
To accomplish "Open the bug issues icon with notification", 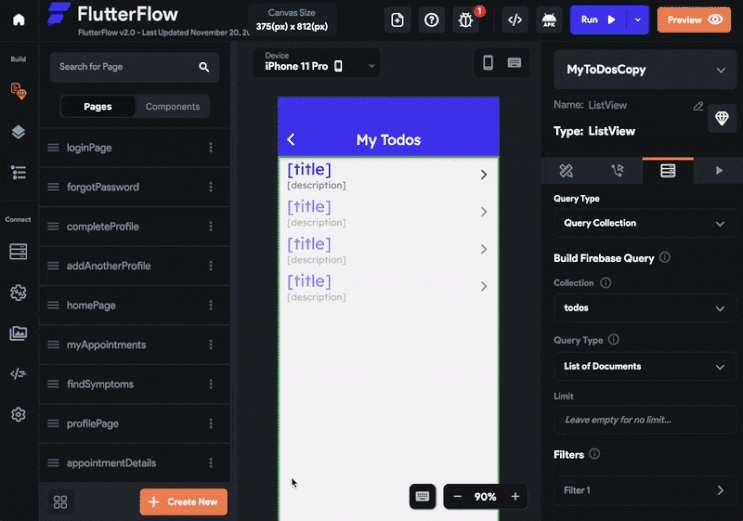I will [466, 20].
